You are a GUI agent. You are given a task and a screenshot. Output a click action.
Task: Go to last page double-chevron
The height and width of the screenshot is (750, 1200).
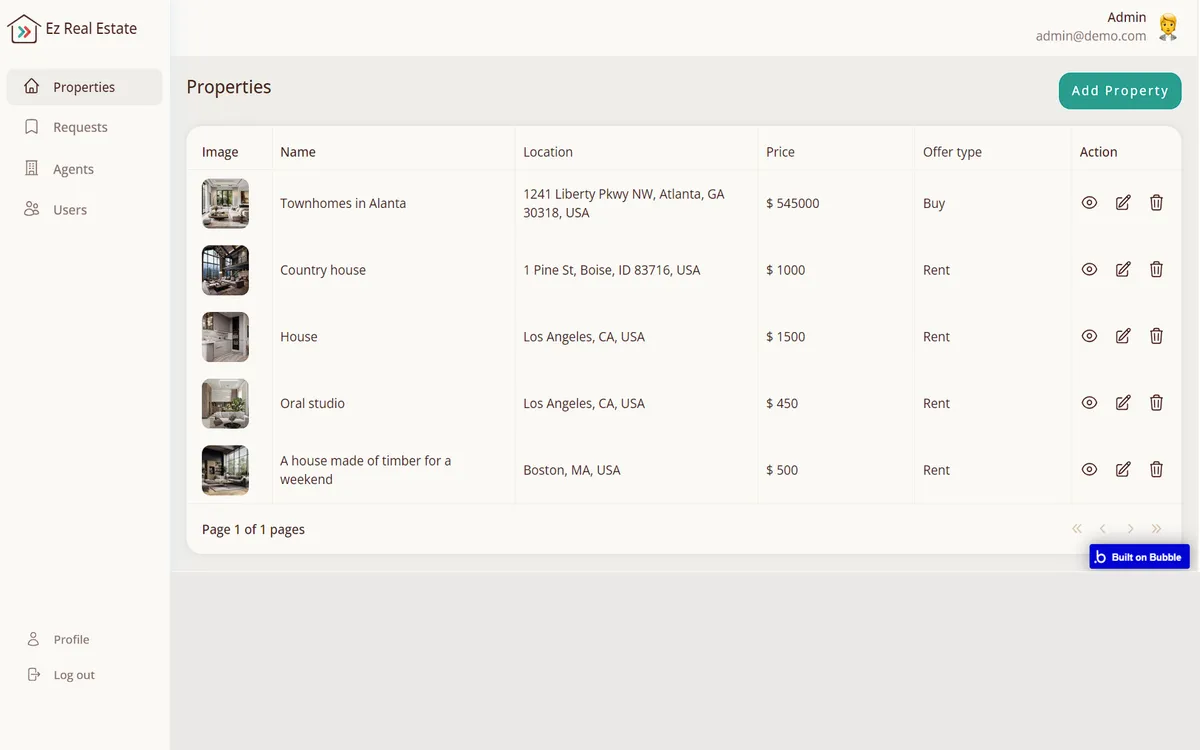(x=1157, y=529)
